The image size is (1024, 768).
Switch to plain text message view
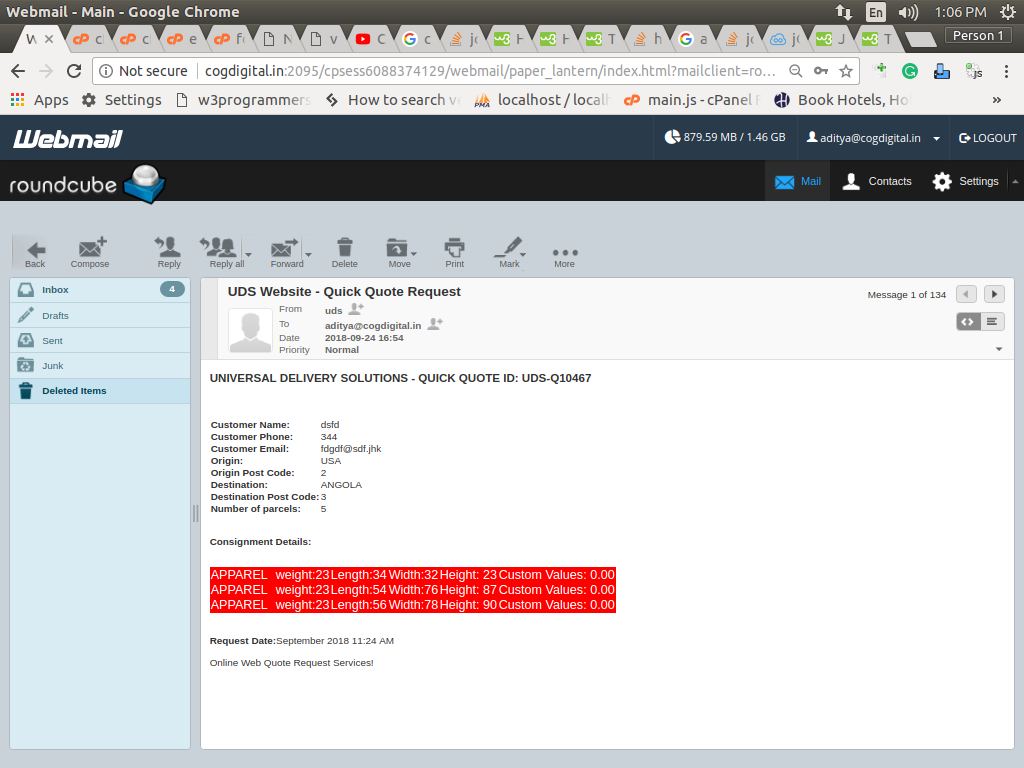click(x=992, y=321)
